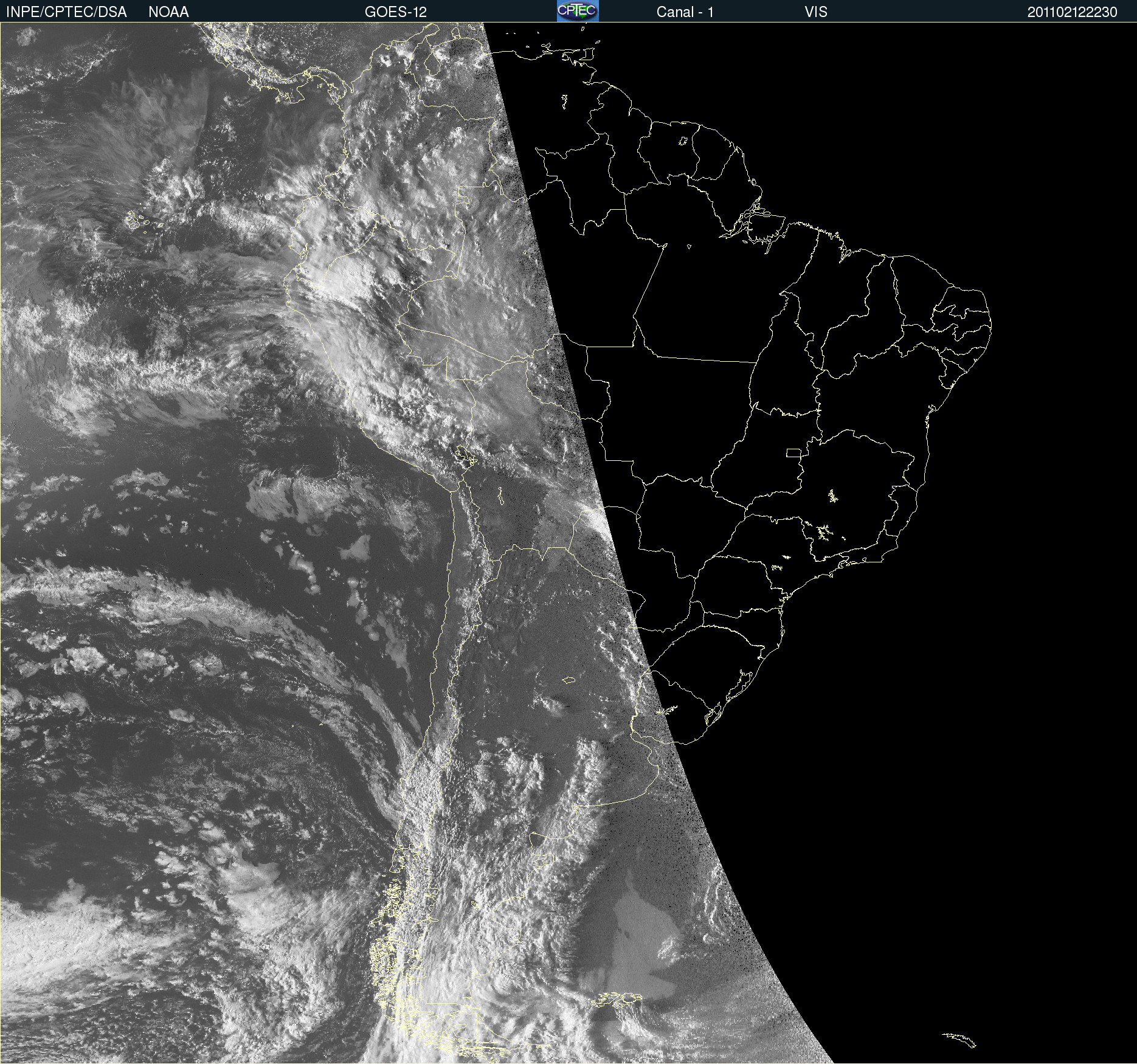Image resolution: width=1137 pixels, height=1064 pixels.
Task: Click the CPTEC logo in header
Action: click(x=578, y=11)
